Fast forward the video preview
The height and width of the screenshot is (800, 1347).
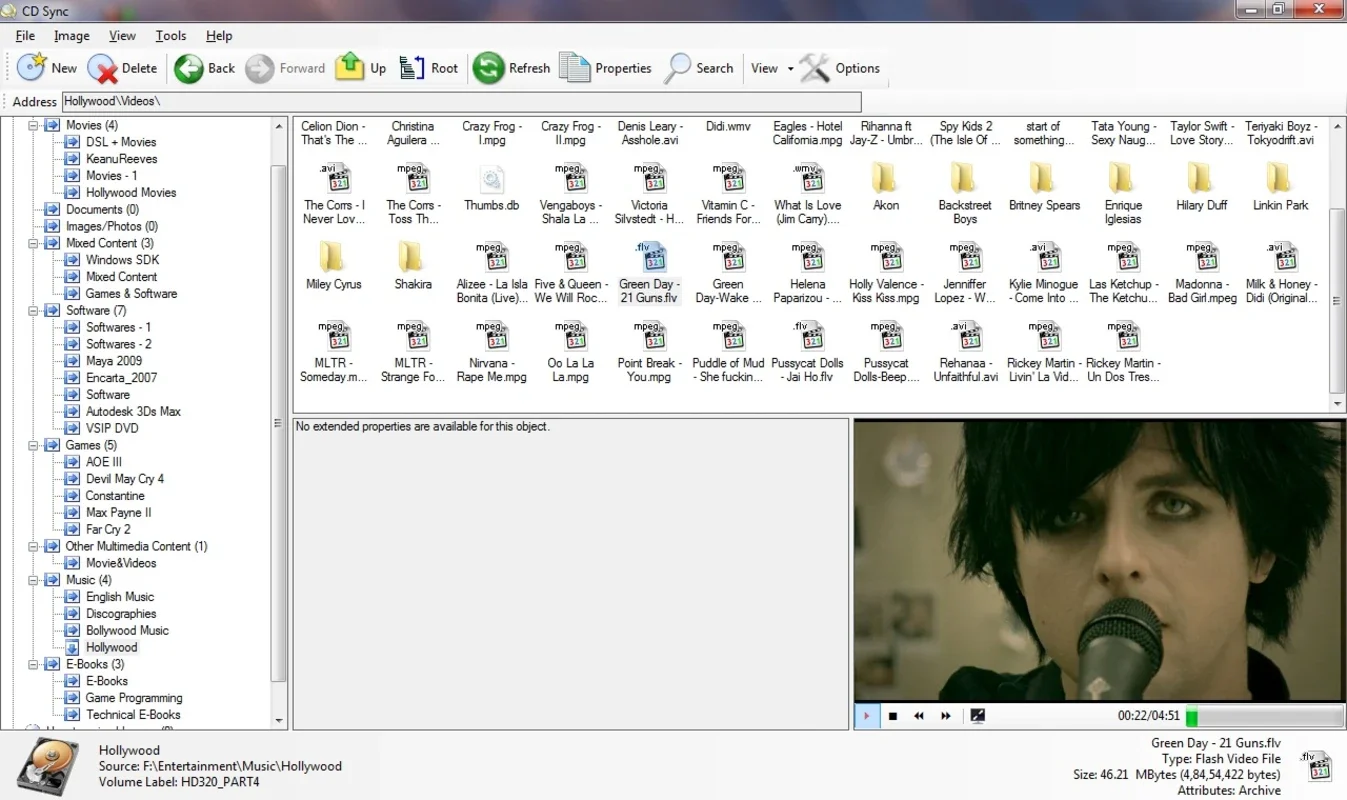946,716
